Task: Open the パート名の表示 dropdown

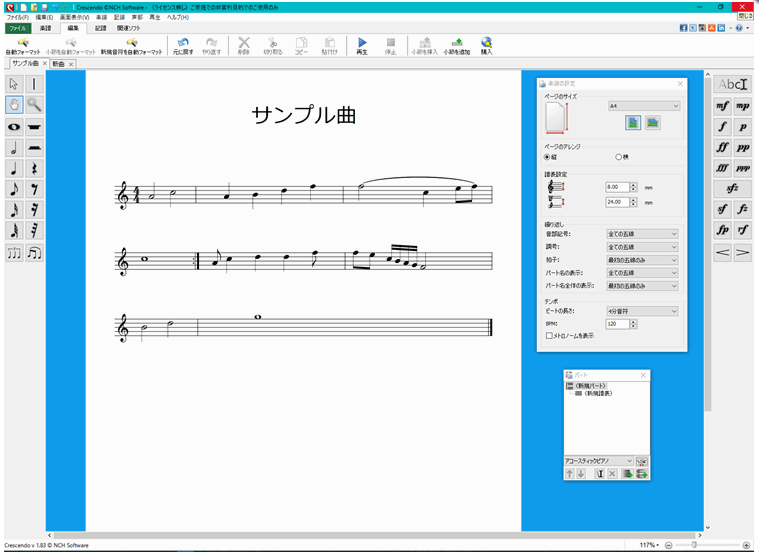Action: (642, 273)
